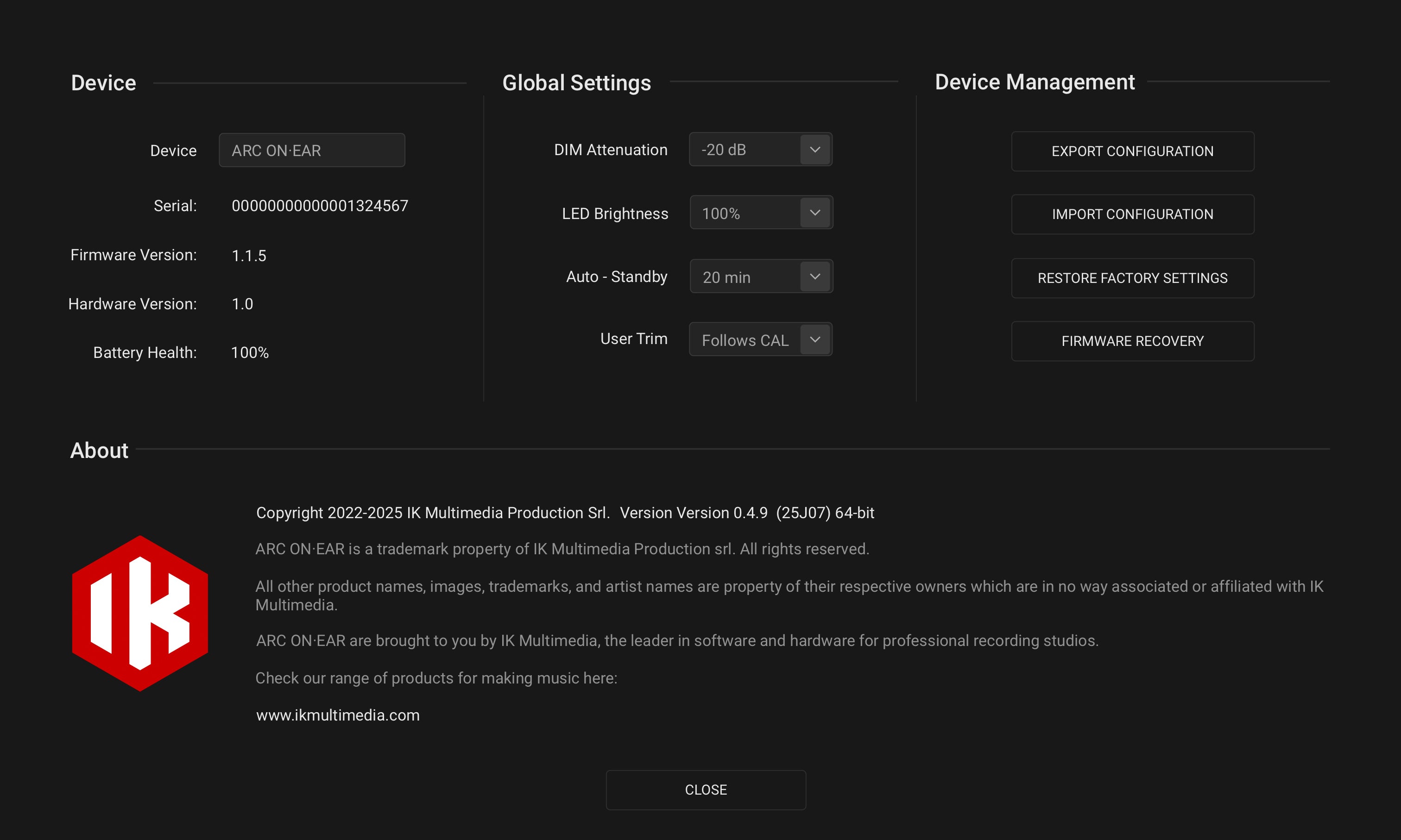This screenshot has height=840, width=1401.
Task: Open the Auto-Standby dropdown
Action: pos(761,276)
